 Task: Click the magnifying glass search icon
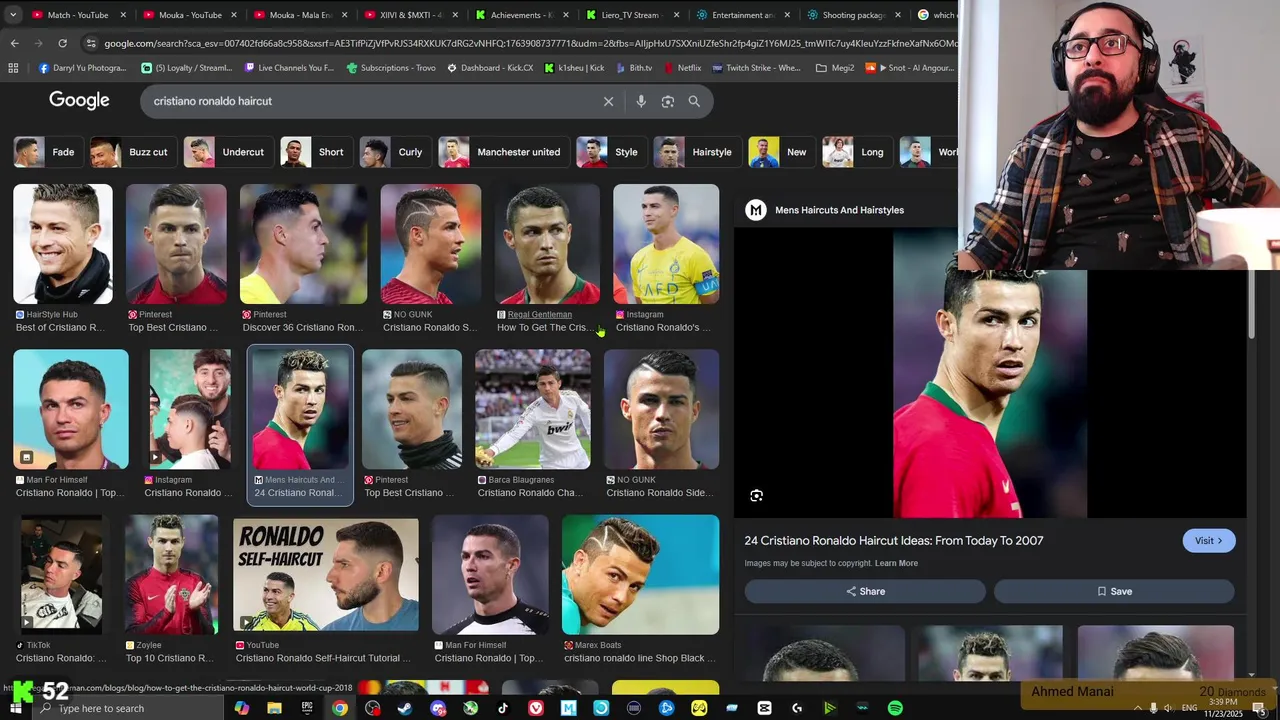click(694, 101)
